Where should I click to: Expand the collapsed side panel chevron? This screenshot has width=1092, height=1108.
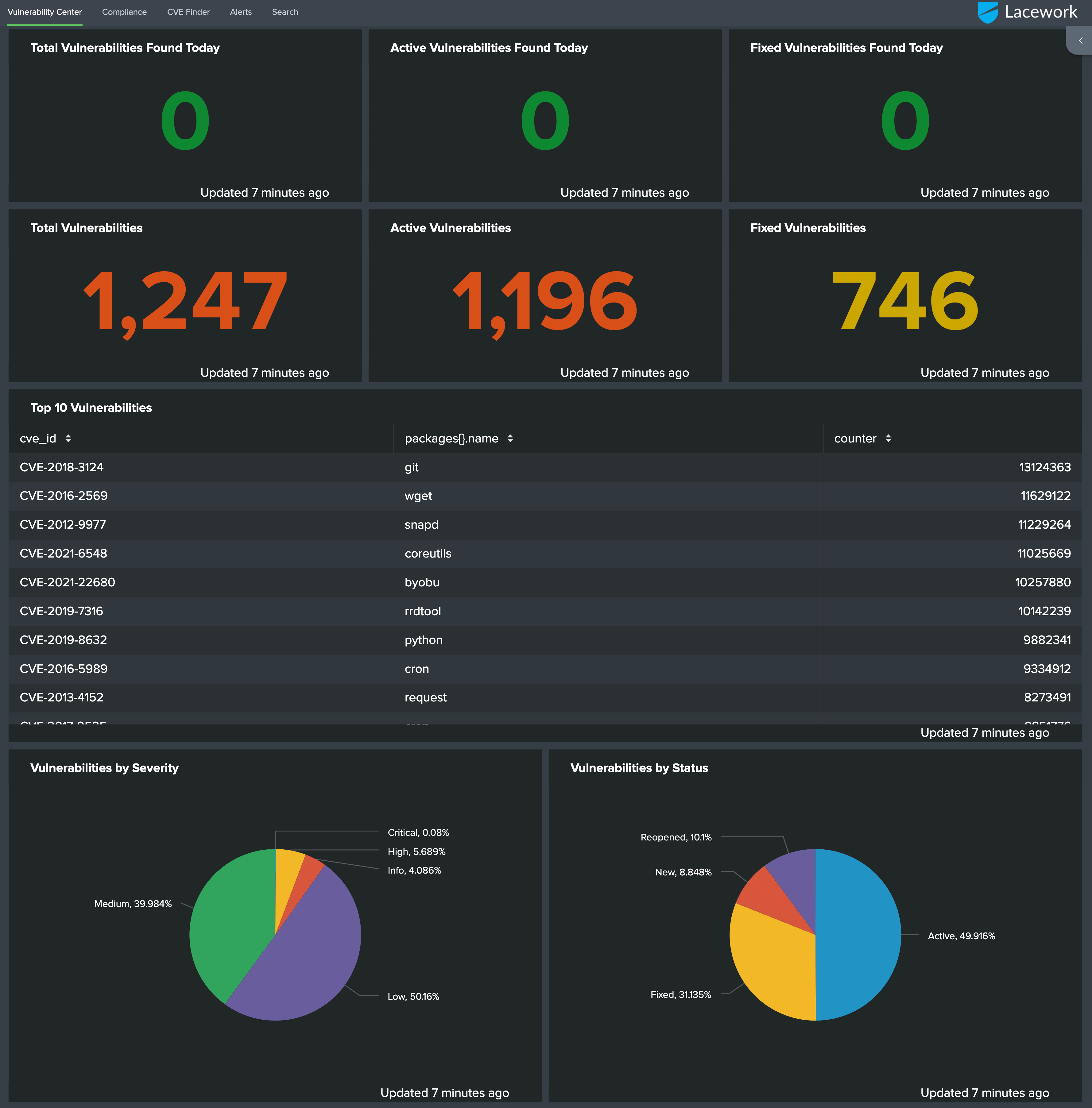(1081, 41)
